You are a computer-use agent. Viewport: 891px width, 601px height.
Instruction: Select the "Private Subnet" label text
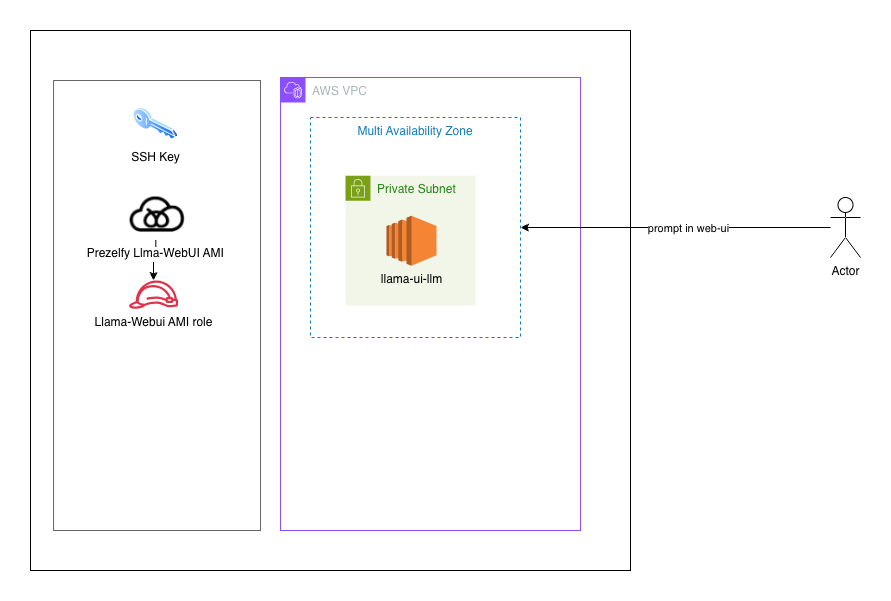(416, 189)
